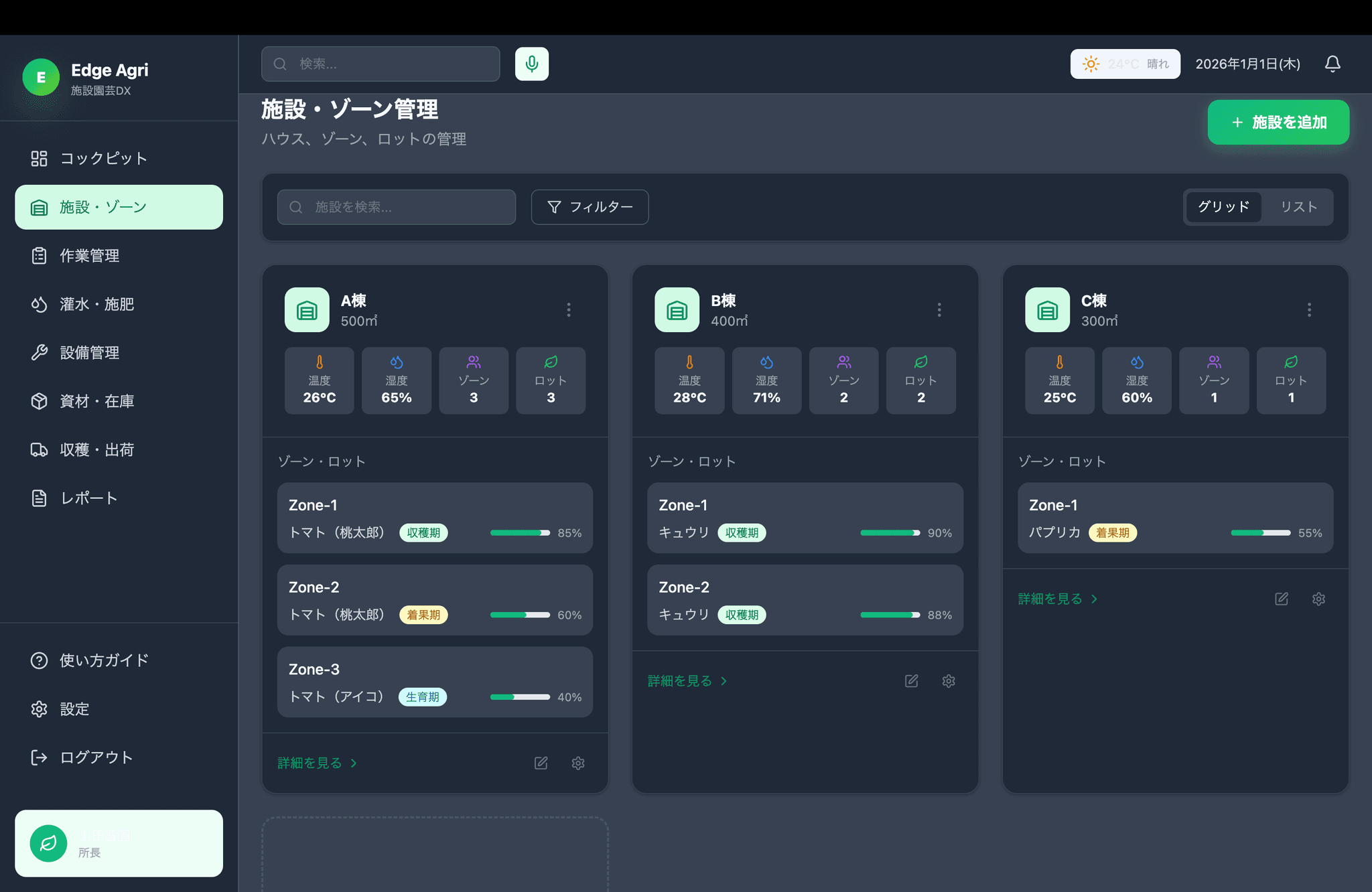Click the microphone voice search icon
The height and width of the screenshot is (892, 1372).
[531, 64]
